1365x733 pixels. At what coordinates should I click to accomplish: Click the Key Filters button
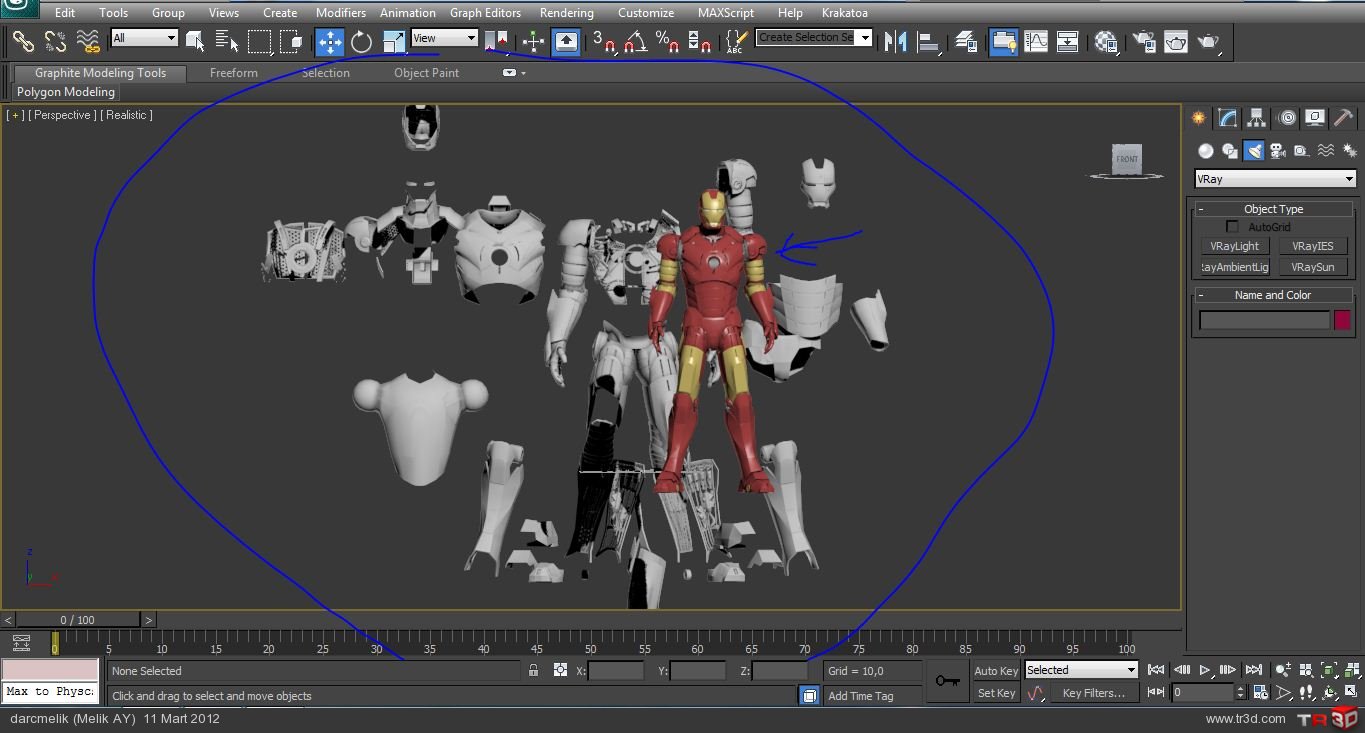(x=1092, y=693)
